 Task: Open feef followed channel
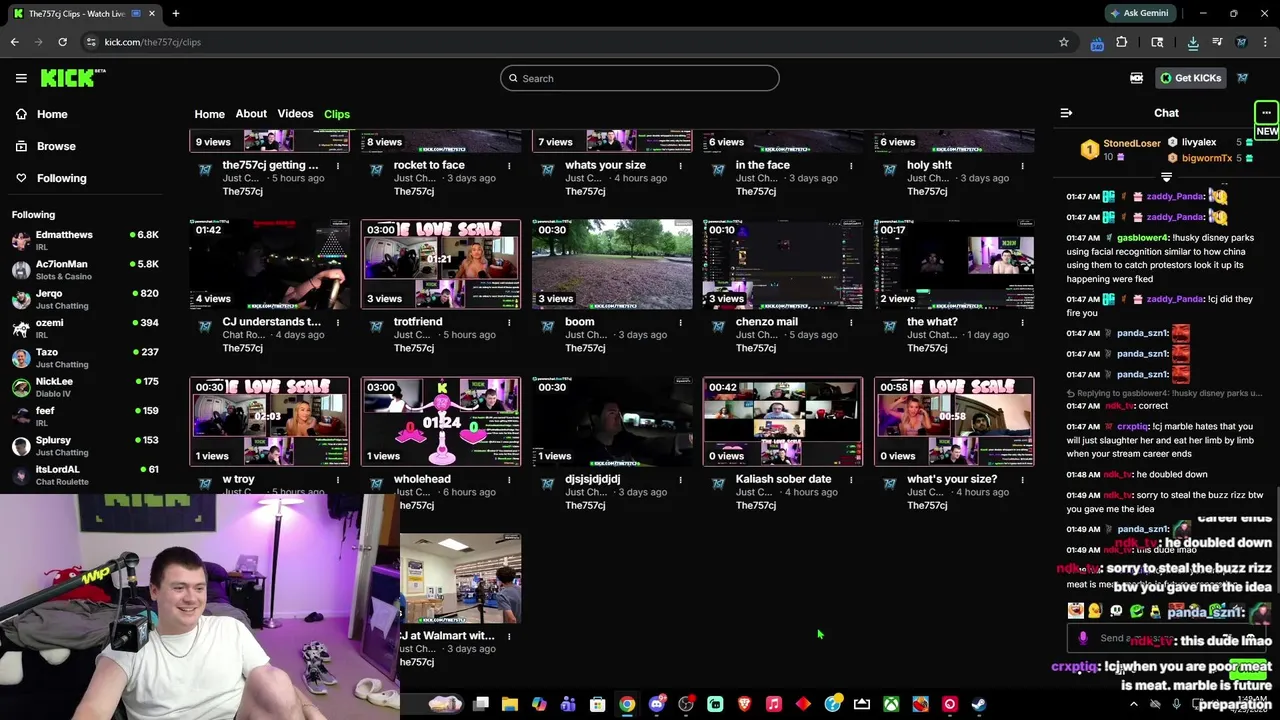coord(85,416)
